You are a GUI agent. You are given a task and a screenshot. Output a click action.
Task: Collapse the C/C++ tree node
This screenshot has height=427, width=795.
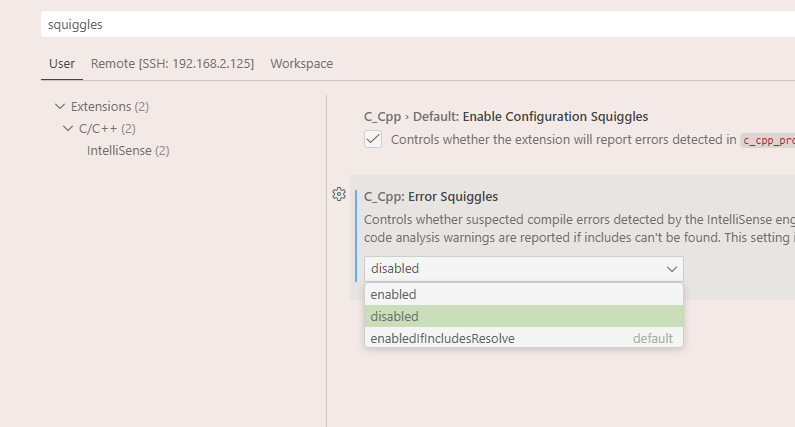point(69,128)
